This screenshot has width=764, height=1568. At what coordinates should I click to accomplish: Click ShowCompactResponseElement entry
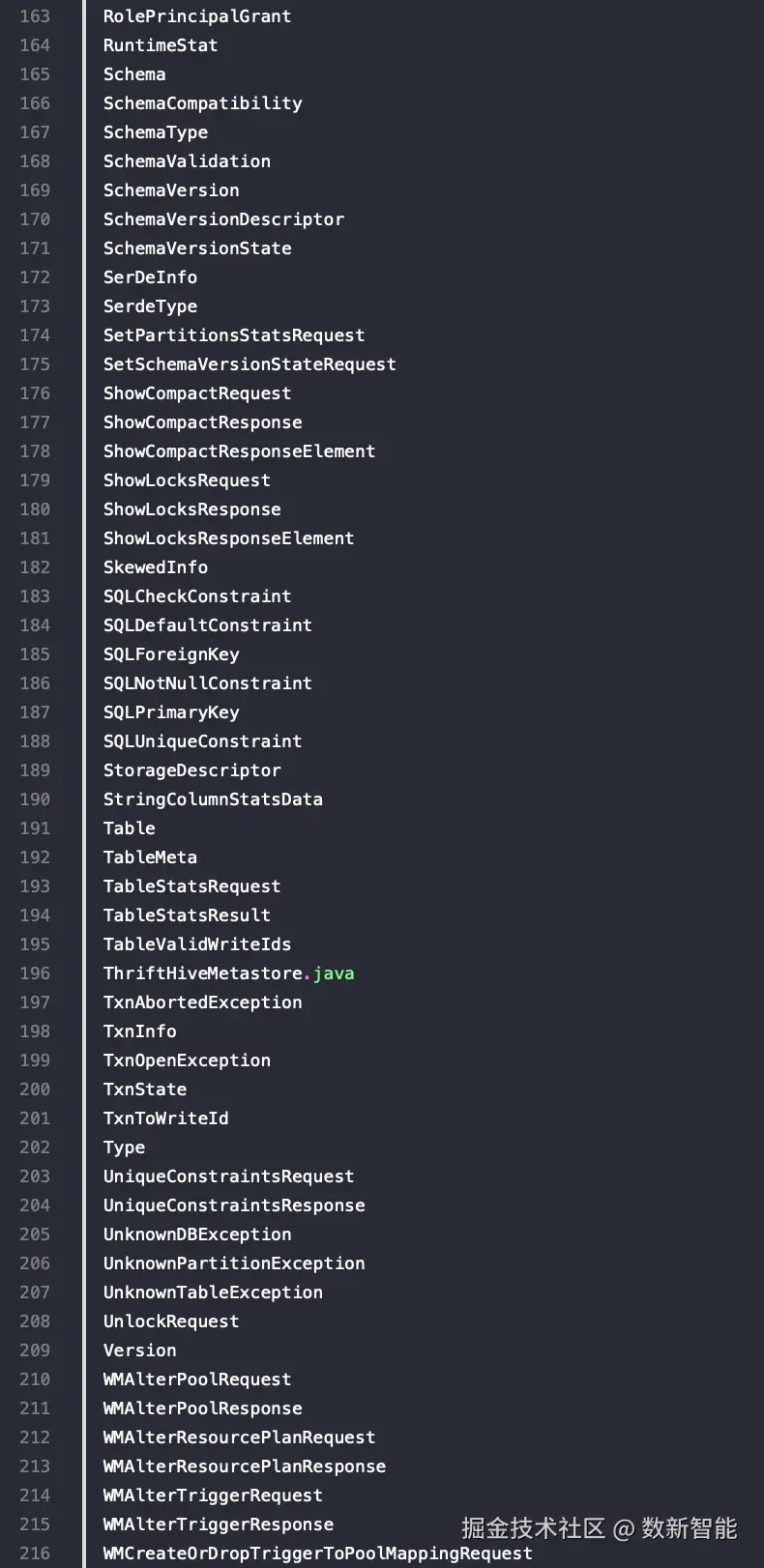point(239,451)
